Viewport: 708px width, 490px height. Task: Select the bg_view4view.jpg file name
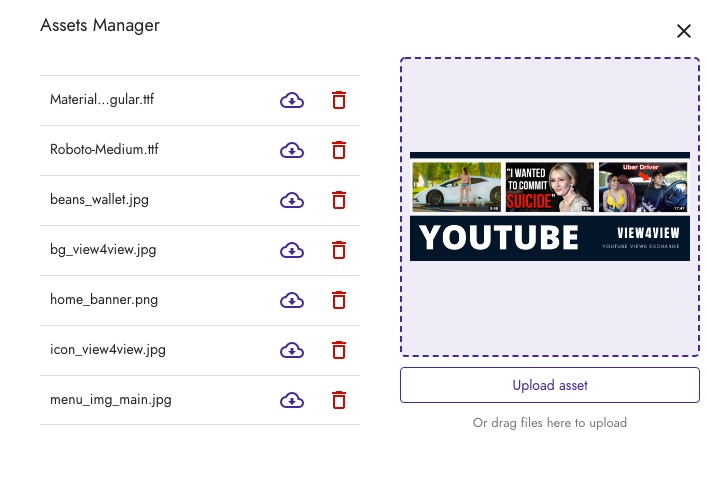(x=103, y=250)
